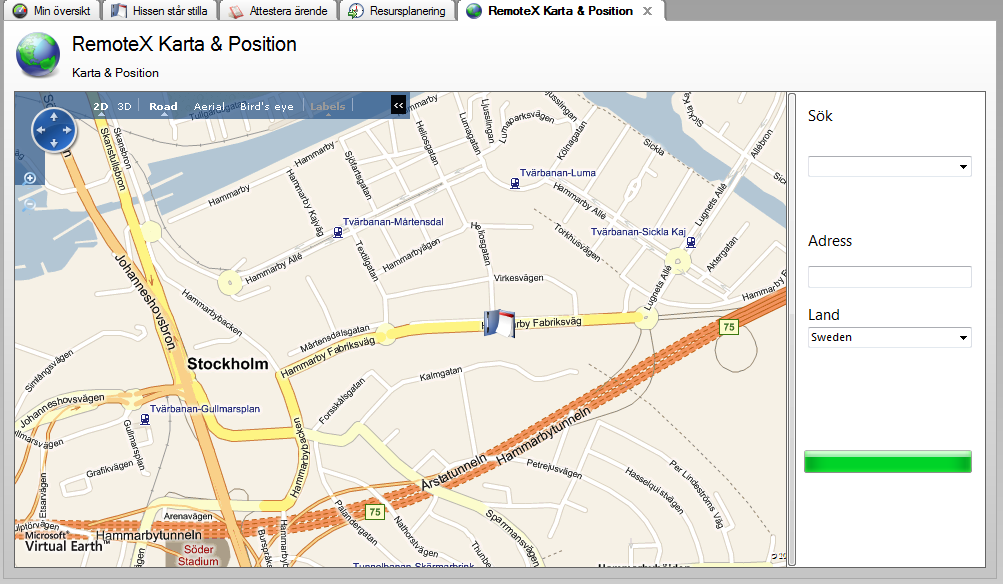Toggle the Labels option in map toolbar
Viewport: 1003px width, 584px height.
328,107
